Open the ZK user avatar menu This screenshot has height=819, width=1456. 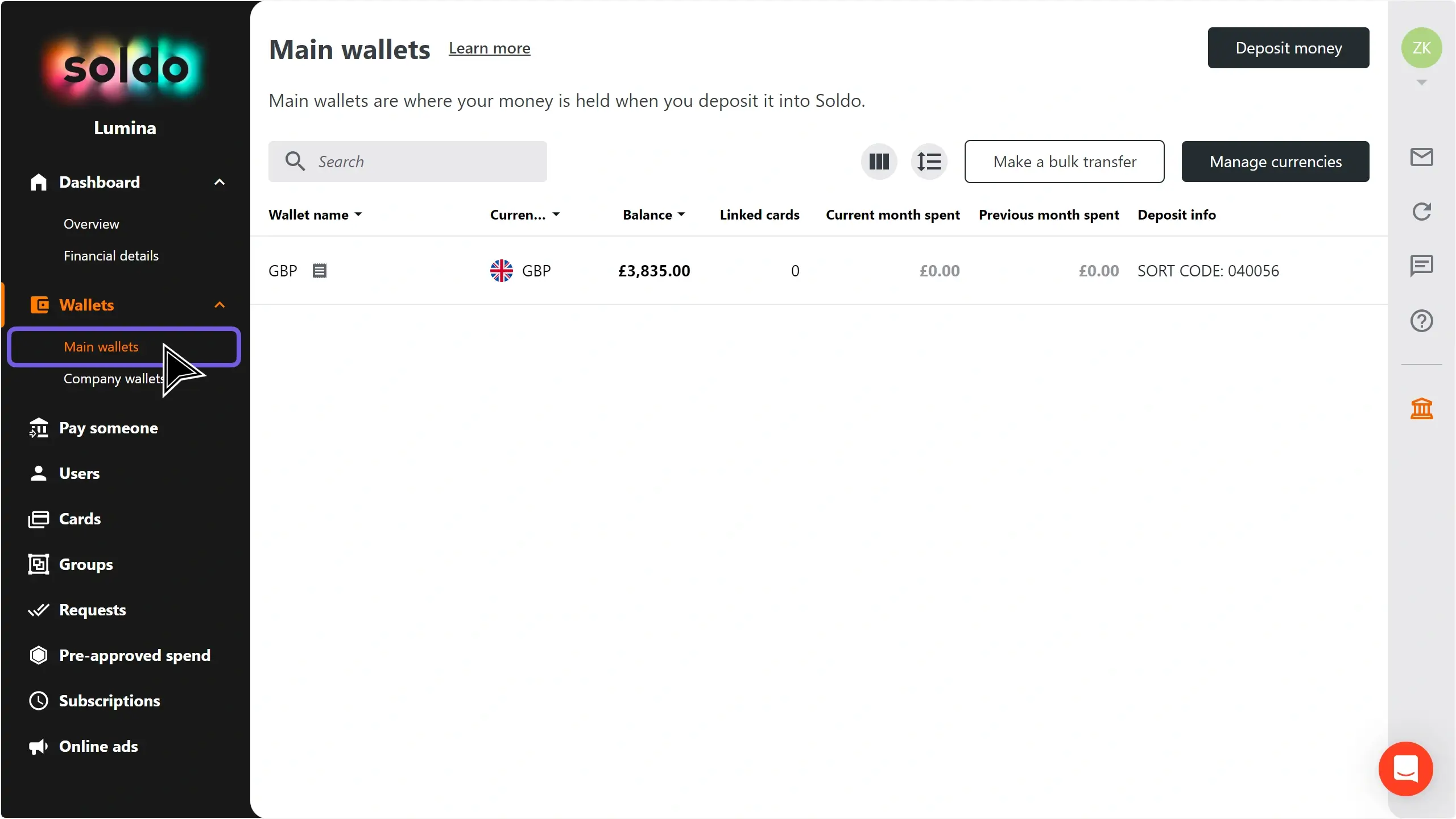pos(1421,48)
